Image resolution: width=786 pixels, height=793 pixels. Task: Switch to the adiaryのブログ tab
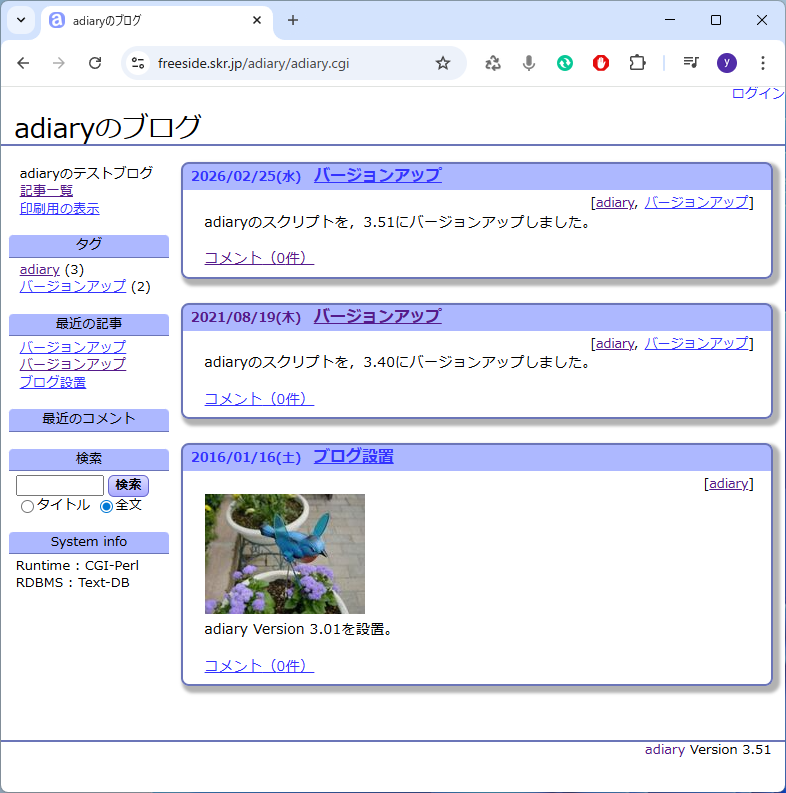[150, 20]
